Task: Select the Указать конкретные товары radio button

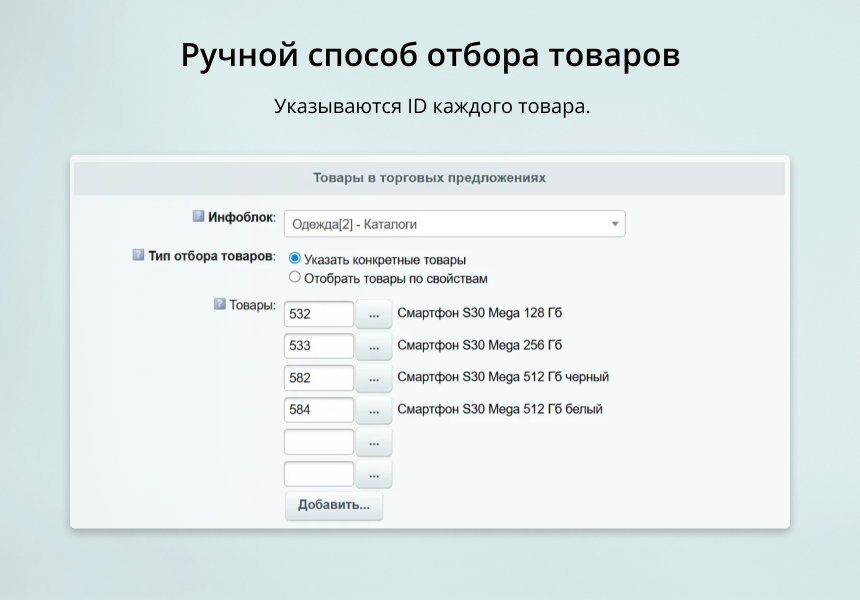Action: tap(294, 259)
